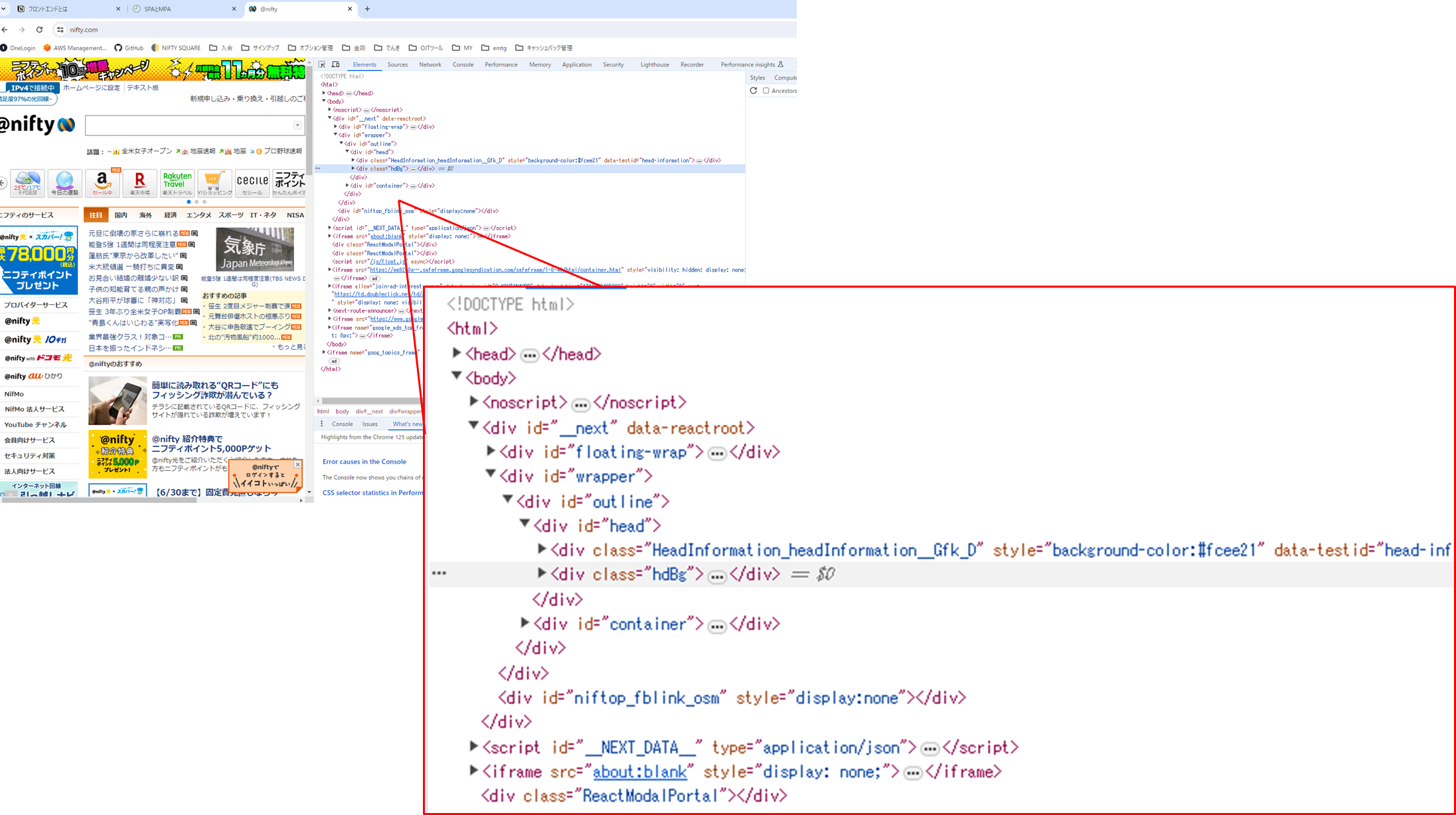1456x815 pixels.
Task: Open the DevTools drawer three-dot menu
Action: (322, 424)
